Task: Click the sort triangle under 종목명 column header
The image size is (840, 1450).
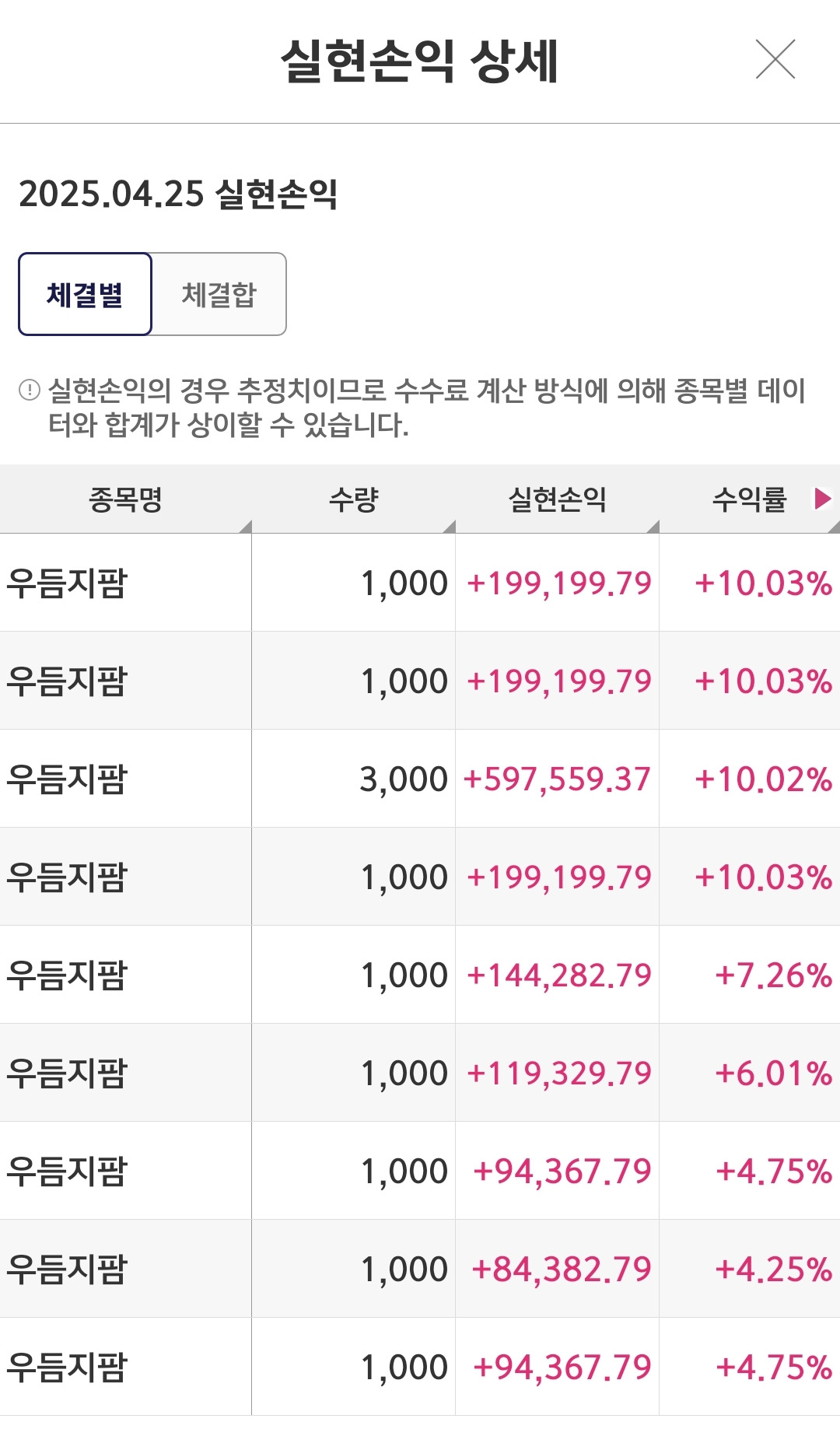Action: (243, 523)
